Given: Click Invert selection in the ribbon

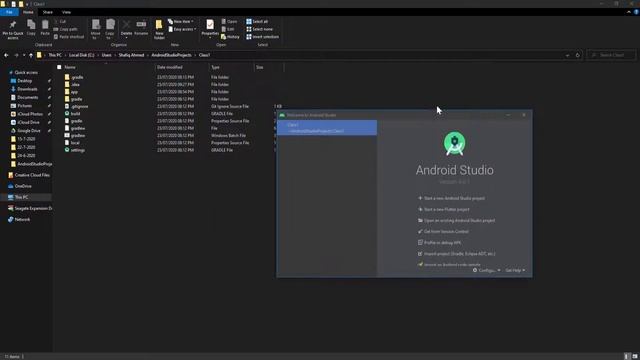Looking at the screenshot, I should (x=262, y=37).
